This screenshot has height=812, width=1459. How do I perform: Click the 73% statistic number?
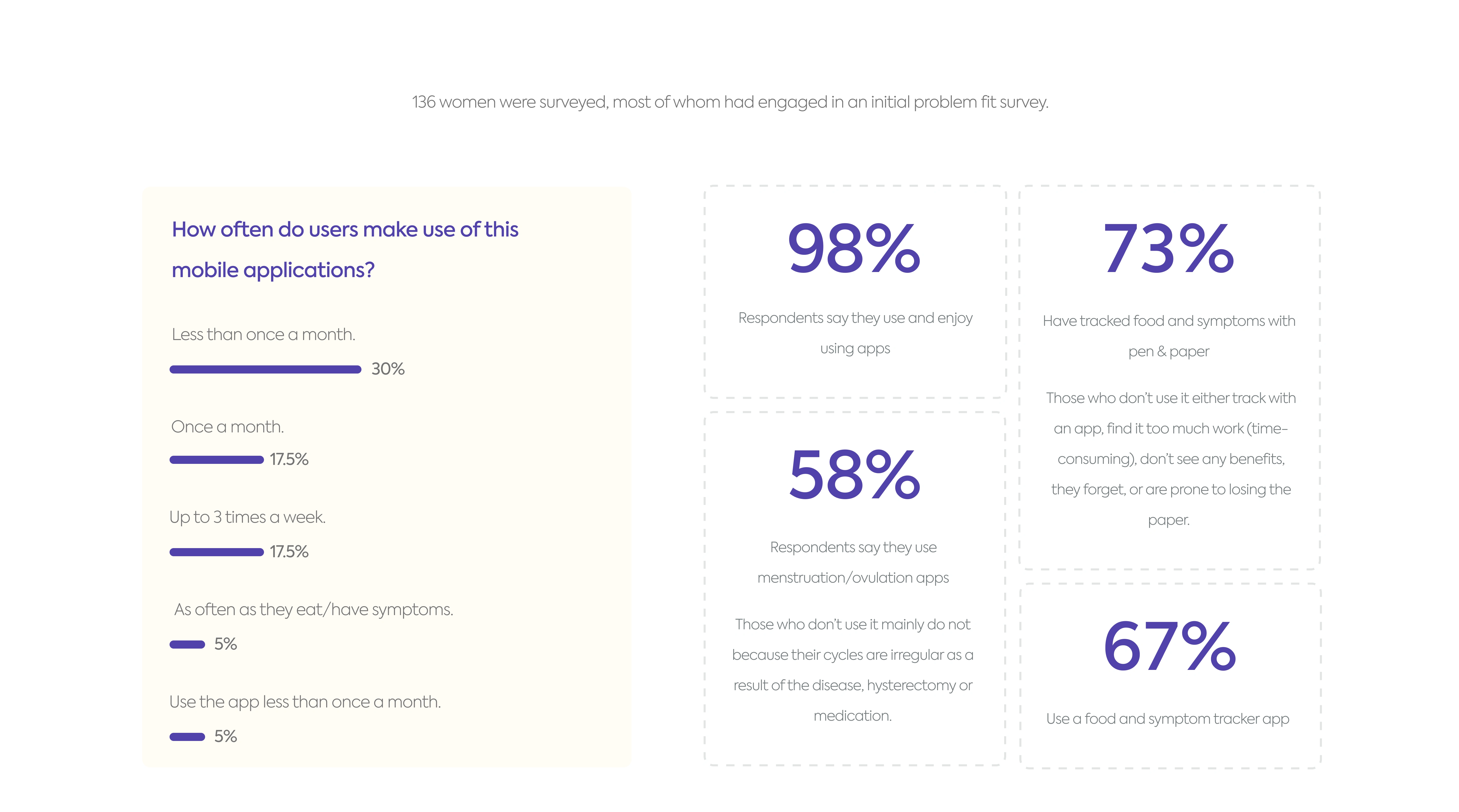pyautogui.click(x=1168, y=249)
